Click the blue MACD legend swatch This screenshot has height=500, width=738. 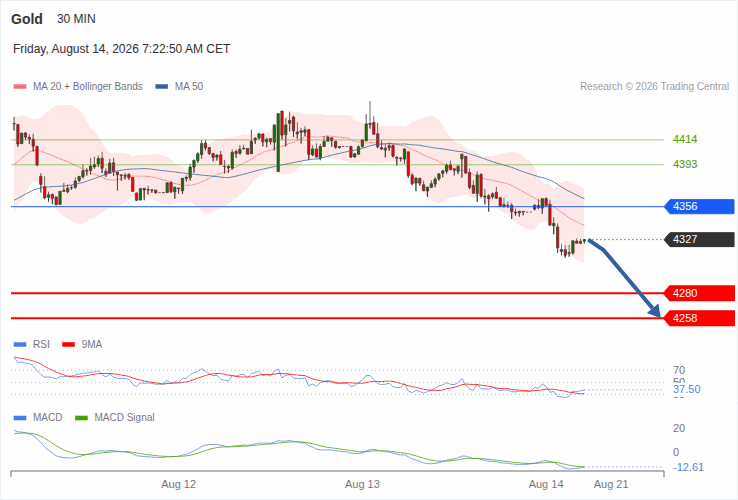(20, 418)
